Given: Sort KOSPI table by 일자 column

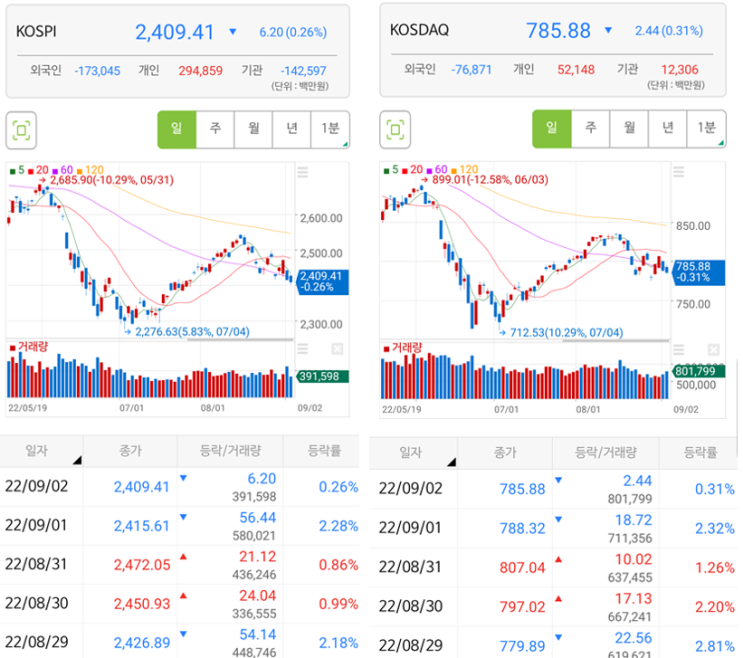Looking at the screenshot, I should (42, 451).
